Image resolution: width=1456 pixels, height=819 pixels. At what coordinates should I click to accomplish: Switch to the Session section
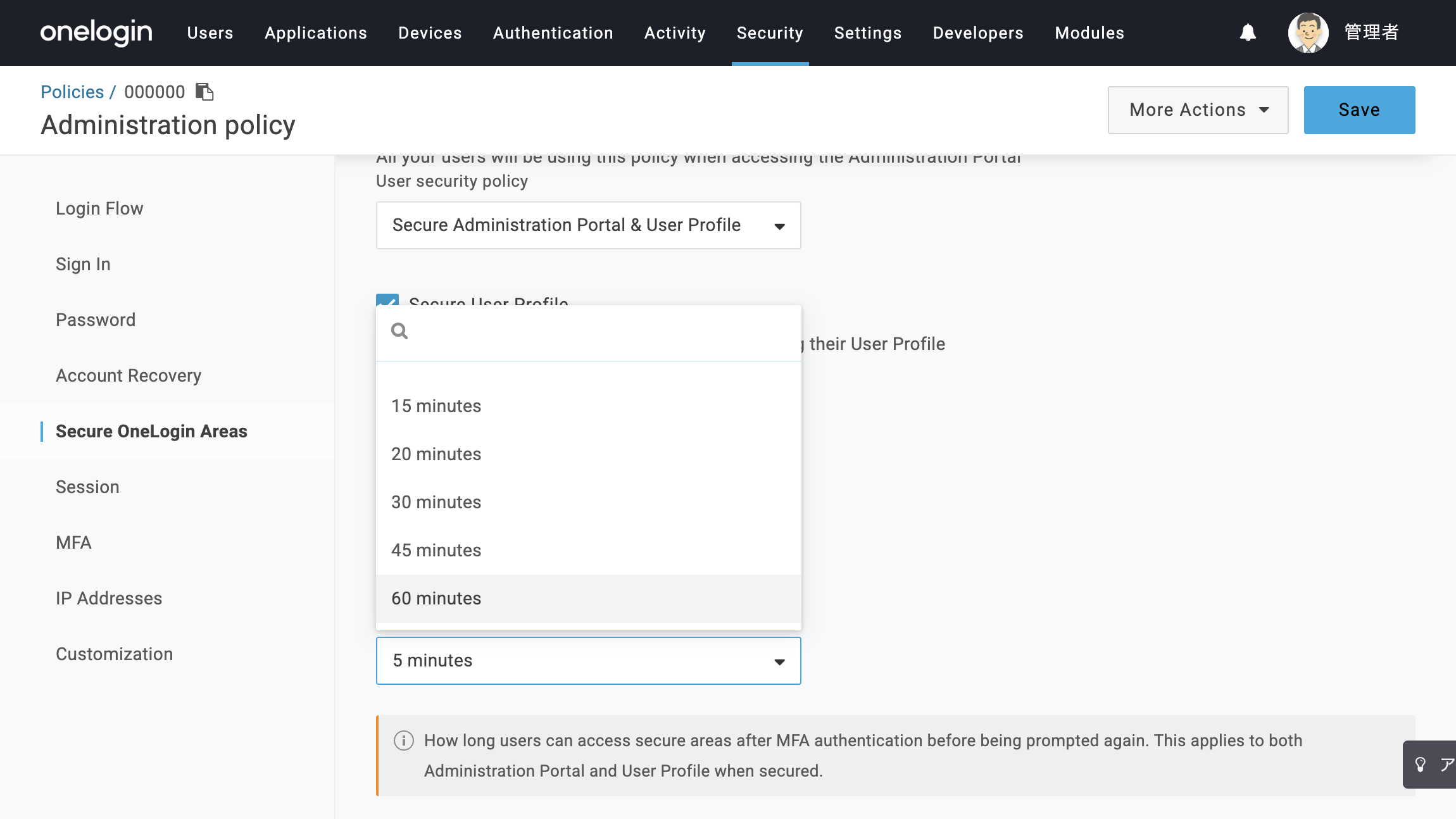tap(87, 487)
